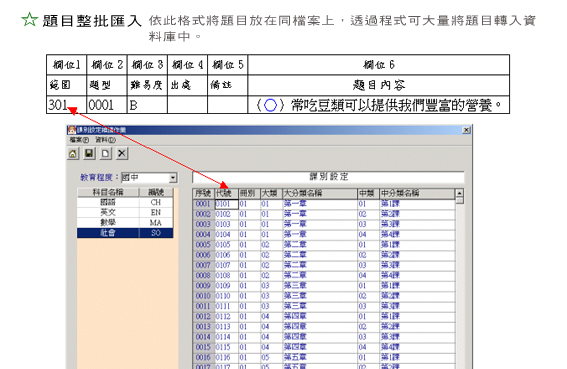Image resolution: width=567 pixels, height=369 pixels.
Task: Click 第一章 in row 0002
Action: (295, 214)
